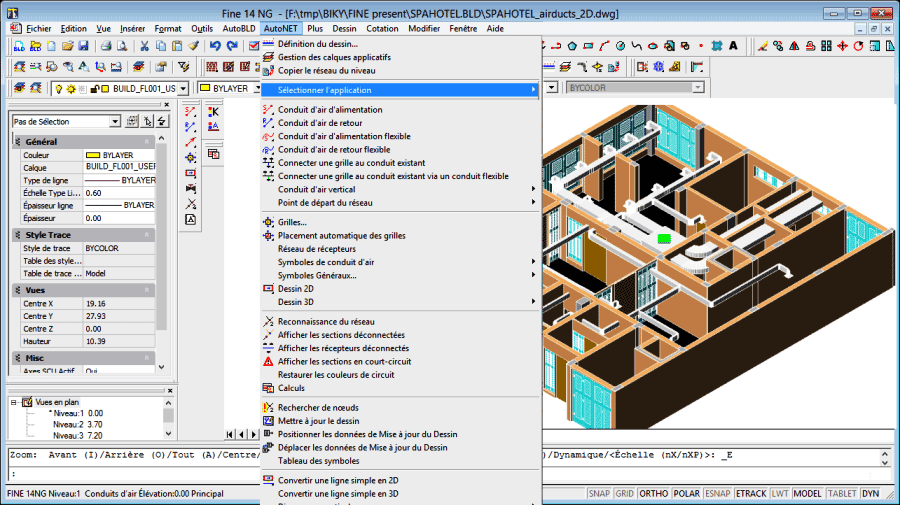Toggle SNAP mode in status bar
Viewport: 900px width, 505px height.
tap(599, 494)
